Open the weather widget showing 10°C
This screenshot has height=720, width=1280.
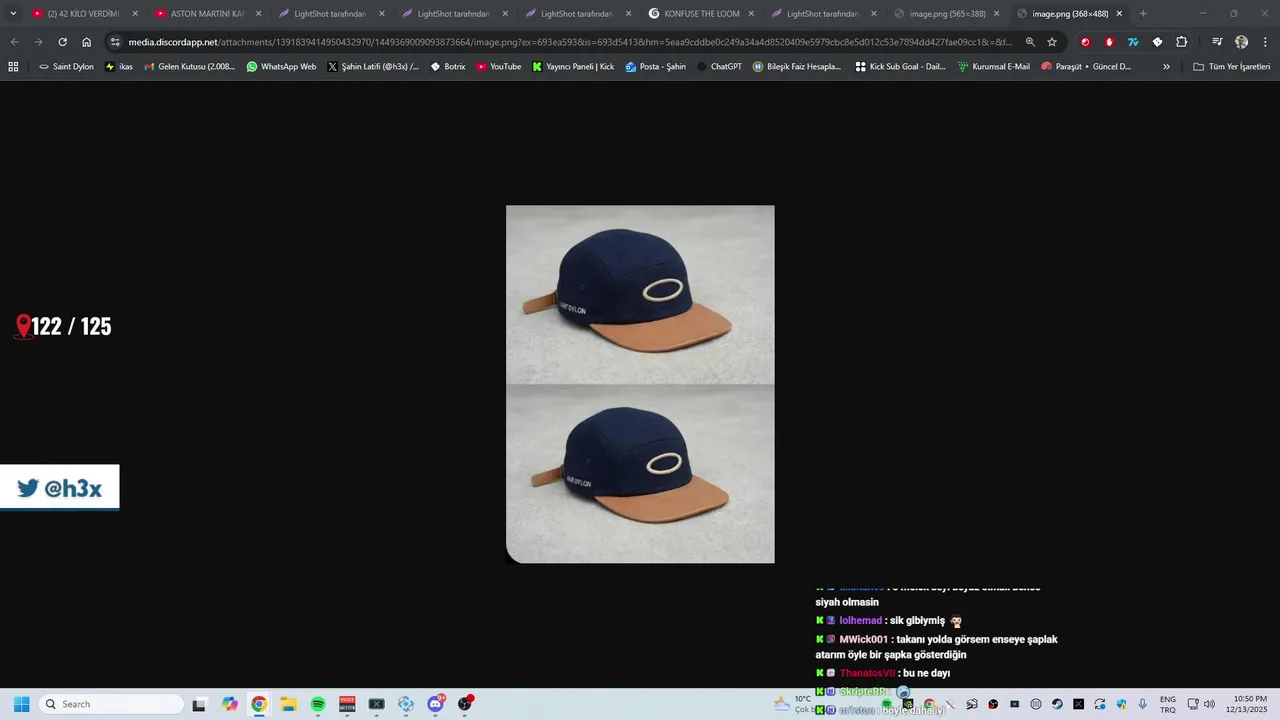pos(795,704)
